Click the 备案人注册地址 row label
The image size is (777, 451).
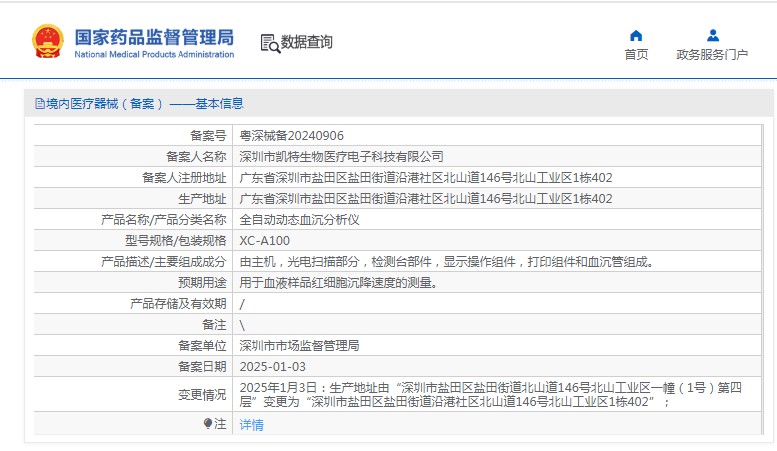click(x=184, y=177)
